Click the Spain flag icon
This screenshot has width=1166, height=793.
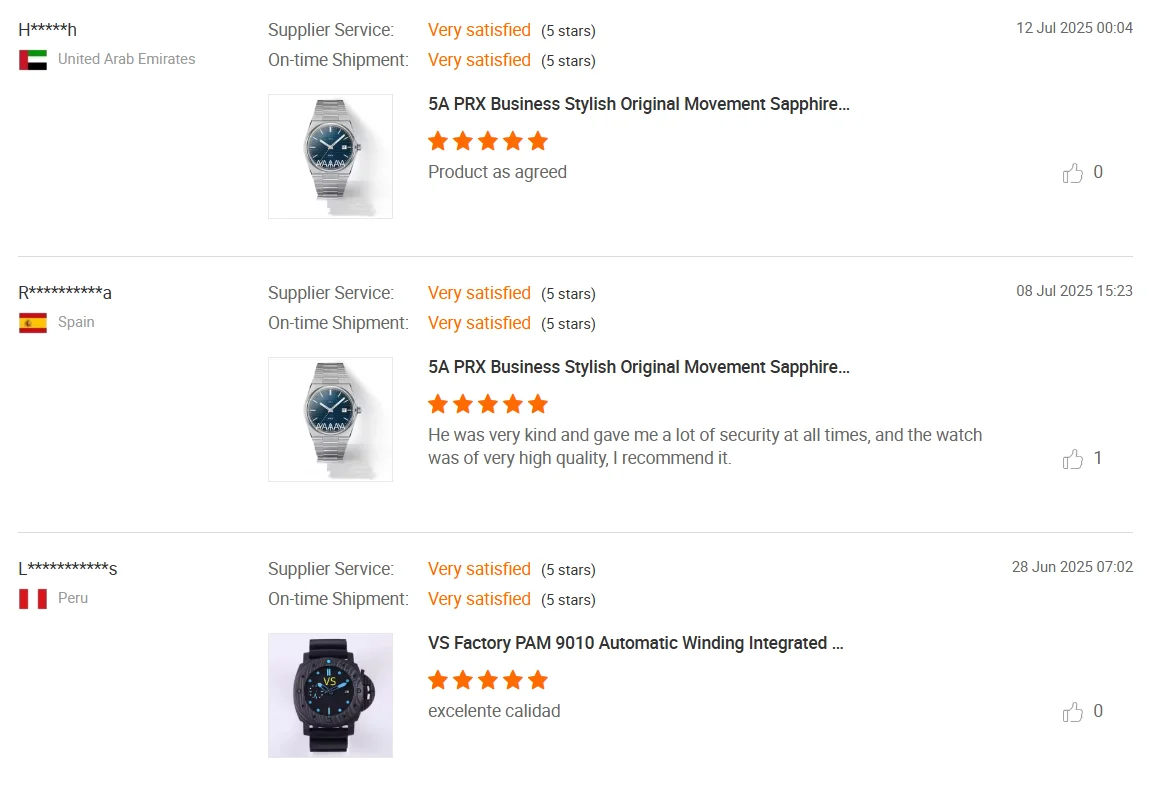pyautogui.click(x=33, y=323)
